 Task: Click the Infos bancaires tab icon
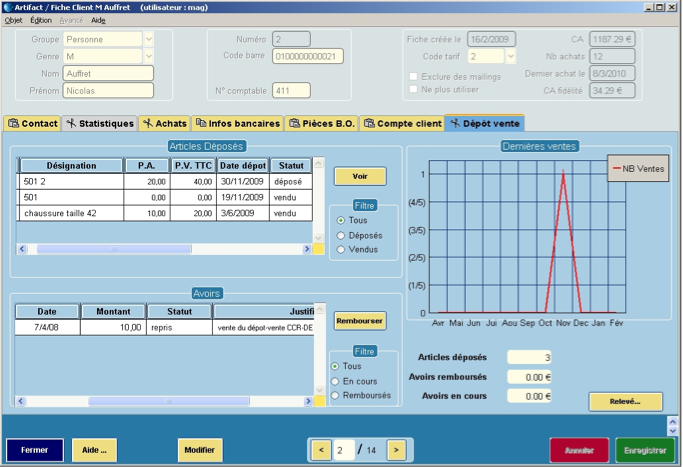click(201, 123)
